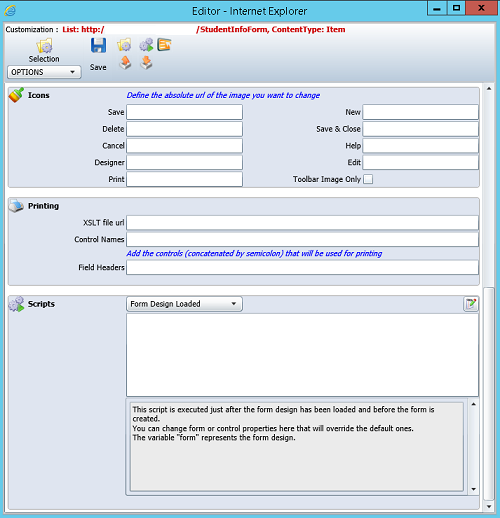Close the Editor window
500x518 pixels.
[x=481, y=8]
